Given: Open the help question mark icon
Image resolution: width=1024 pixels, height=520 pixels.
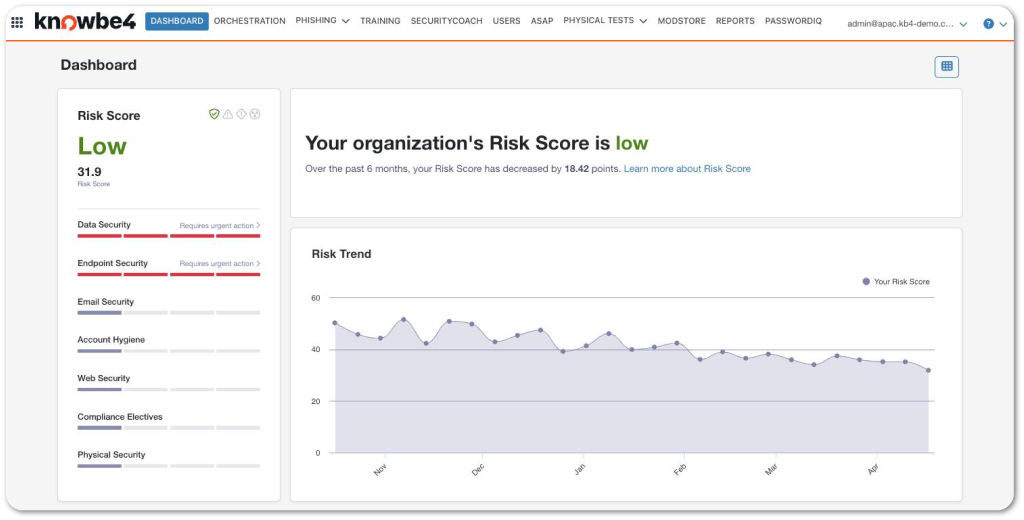Looking at the screenshot, I should (x=988, y=24).
